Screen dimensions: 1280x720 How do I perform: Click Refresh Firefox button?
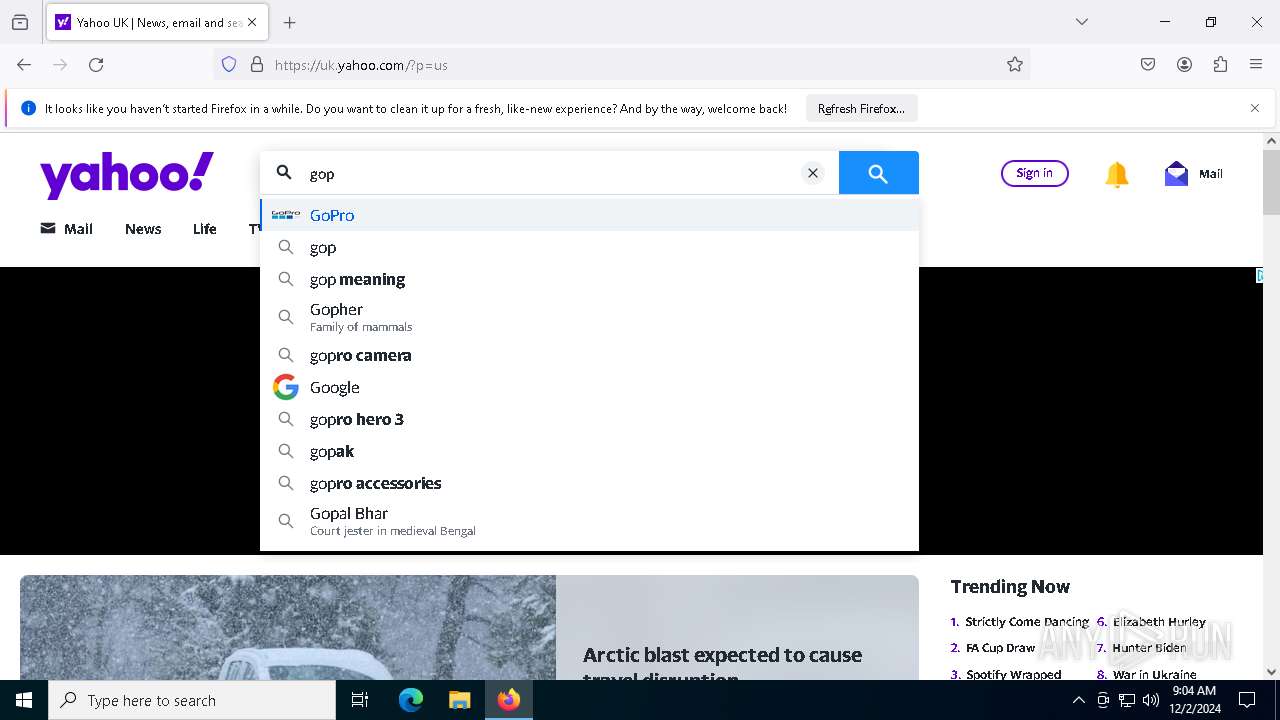861,108
